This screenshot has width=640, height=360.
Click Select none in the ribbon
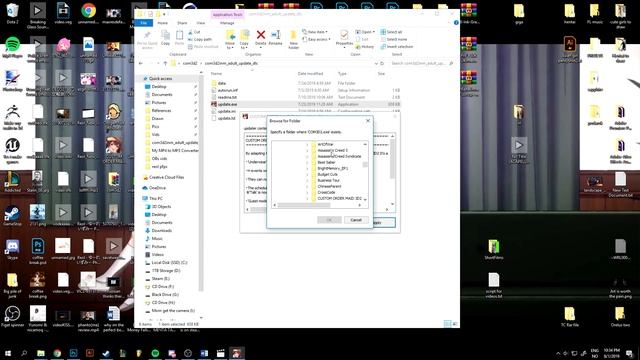point(394,39)
